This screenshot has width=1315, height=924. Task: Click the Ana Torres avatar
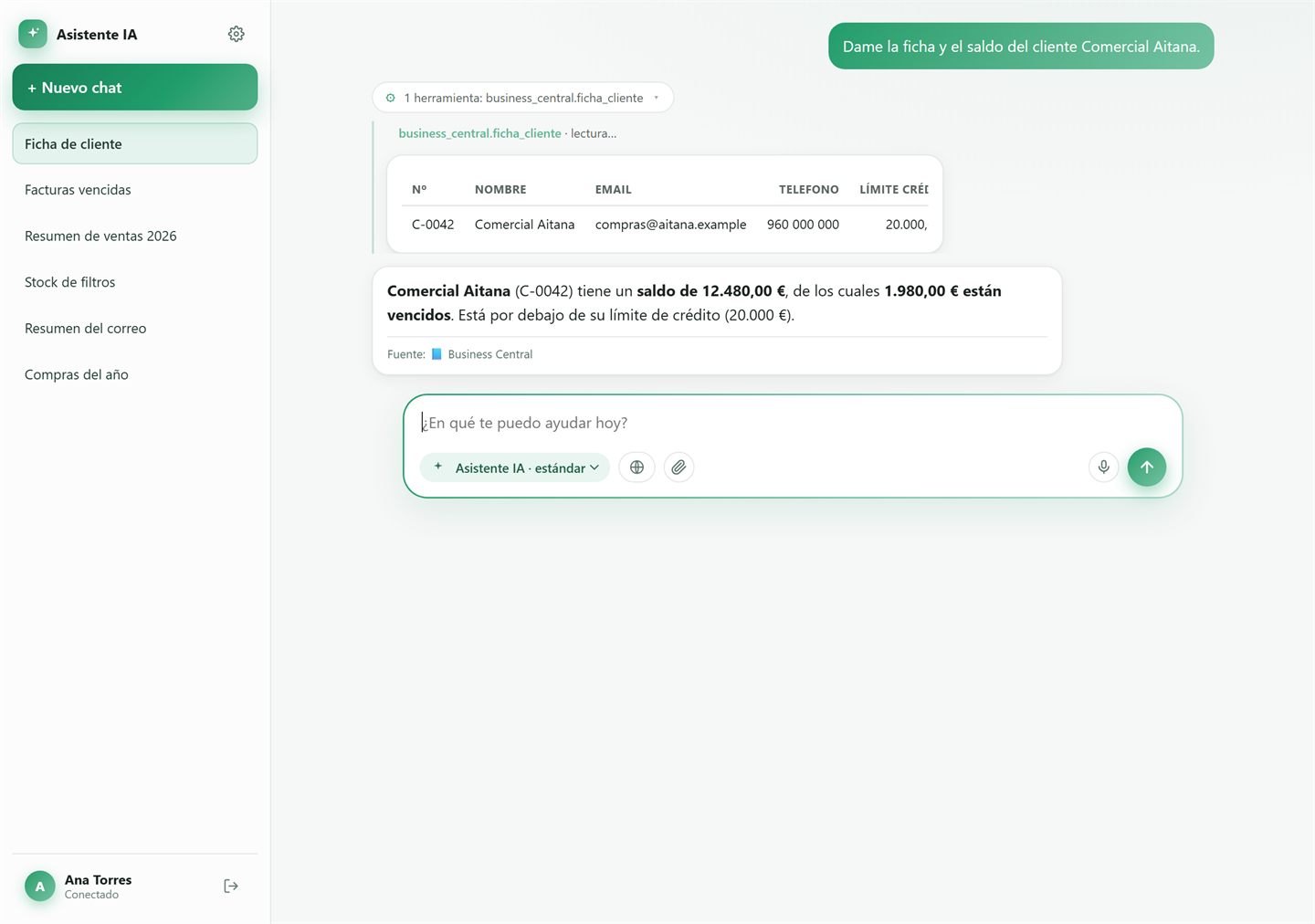(39, 886)
